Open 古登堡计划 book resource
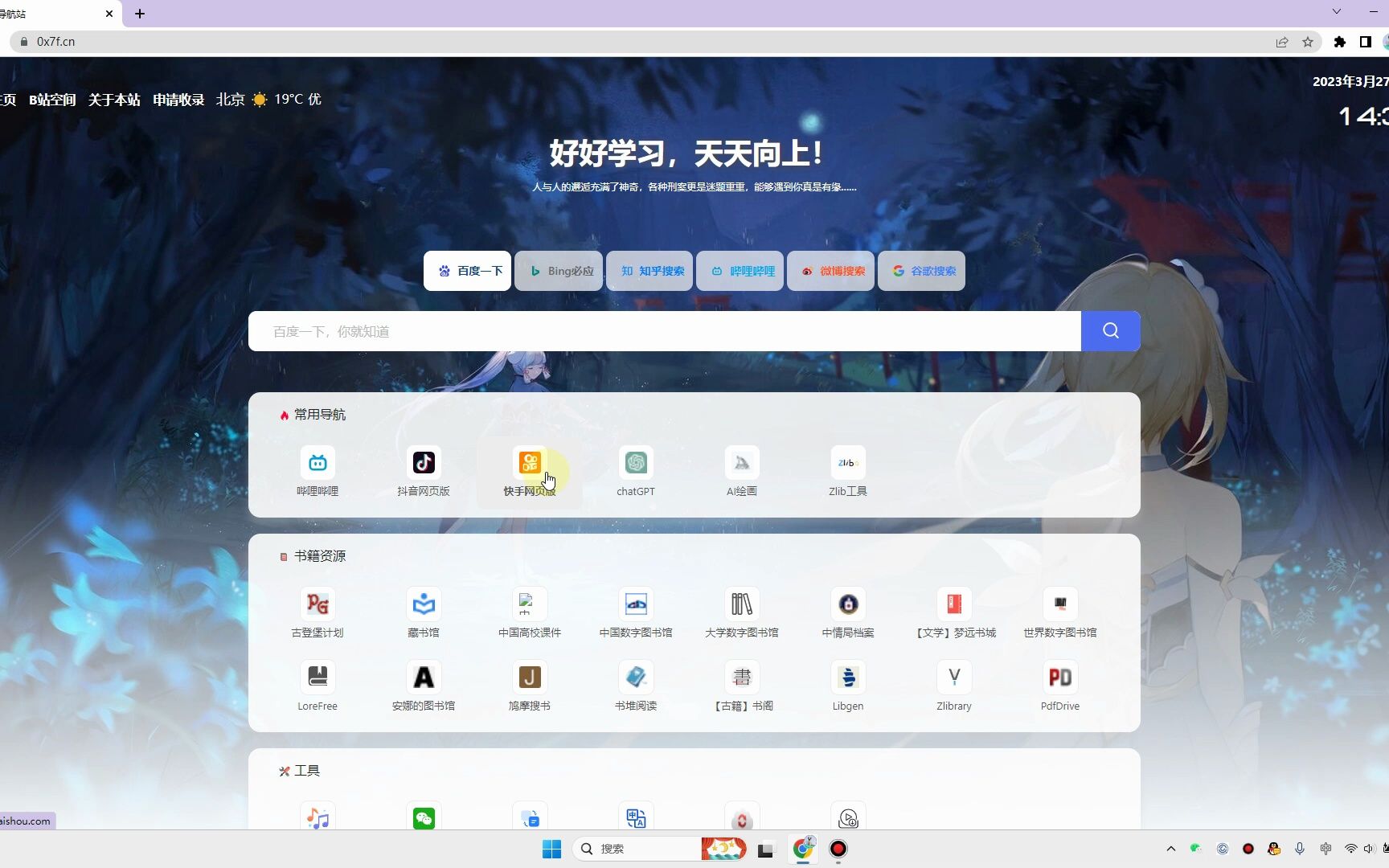The width and height of the screenshot is (1389, 868). point(318,604)
